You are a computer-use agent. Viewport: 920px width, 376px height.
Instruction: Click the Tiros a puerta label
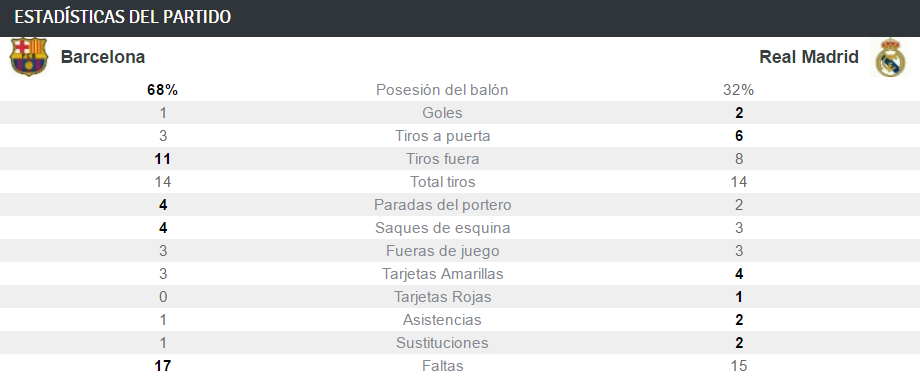442,136
